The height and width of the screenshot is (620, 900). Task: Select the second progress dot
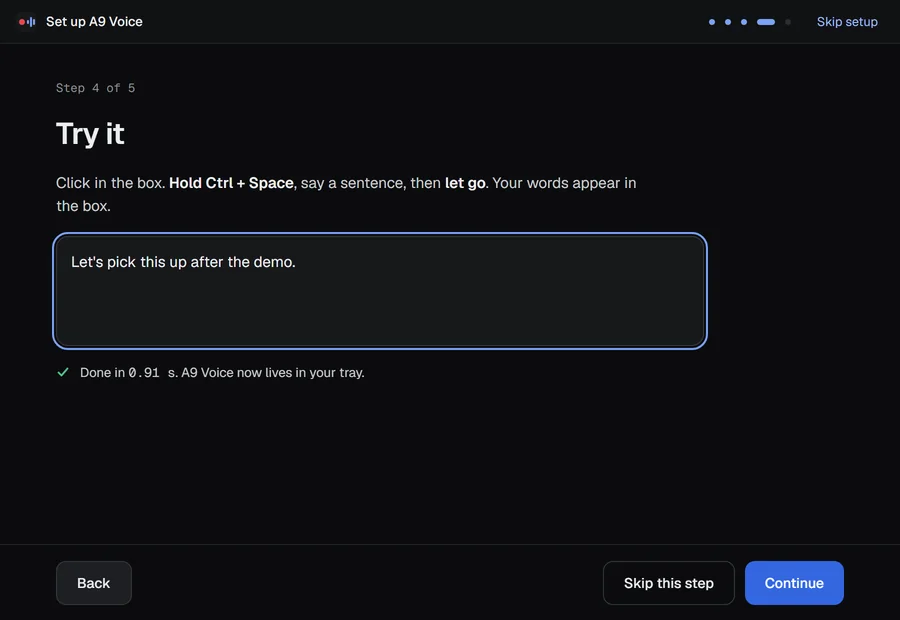pyautogui.click(x=728, y=22)
